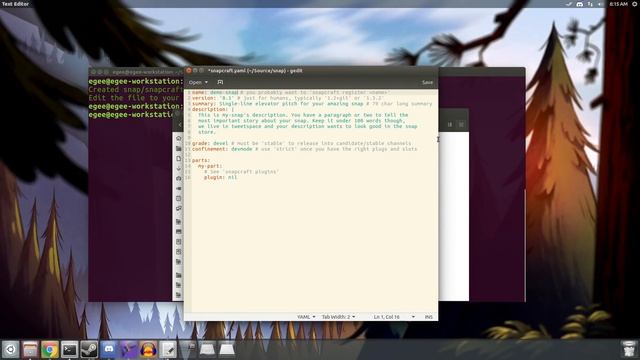640x360 pixels.
Task: Open the Ln 1, Col 16 position dropdown
Action: [x=394, y=317]
